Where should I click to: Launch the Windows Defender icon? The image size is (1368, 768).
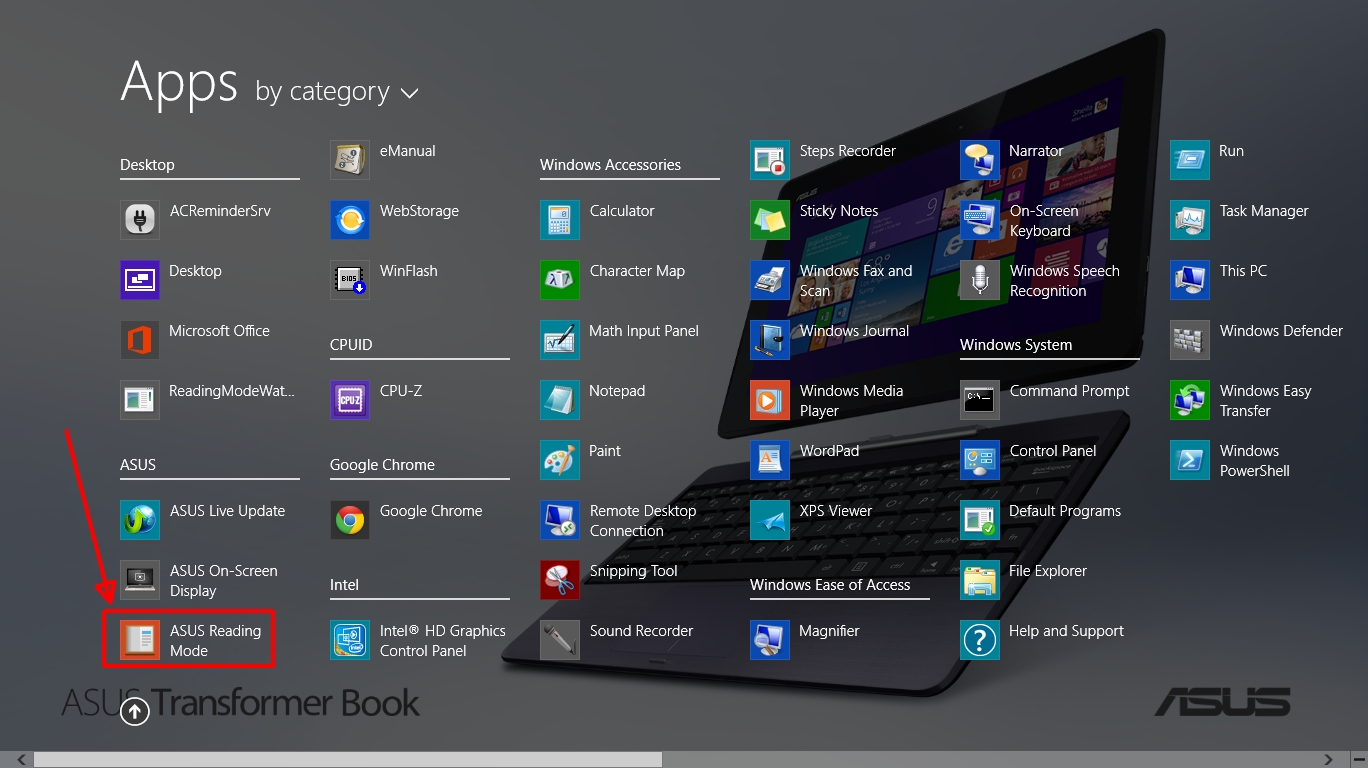[x=1190, y=340]
